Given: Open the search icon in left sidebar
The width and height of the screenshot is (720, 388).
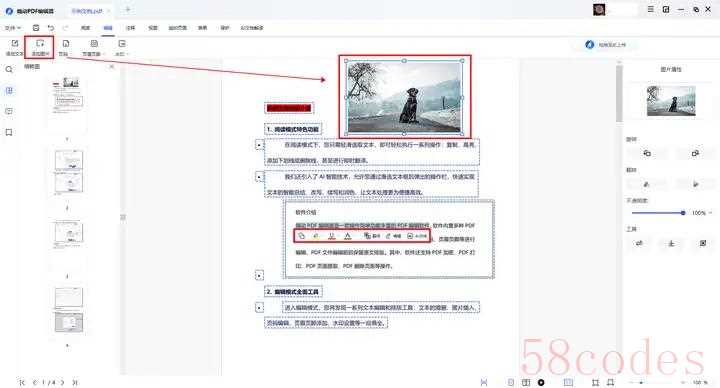Looking at the screenshot, I should [9, 70].
